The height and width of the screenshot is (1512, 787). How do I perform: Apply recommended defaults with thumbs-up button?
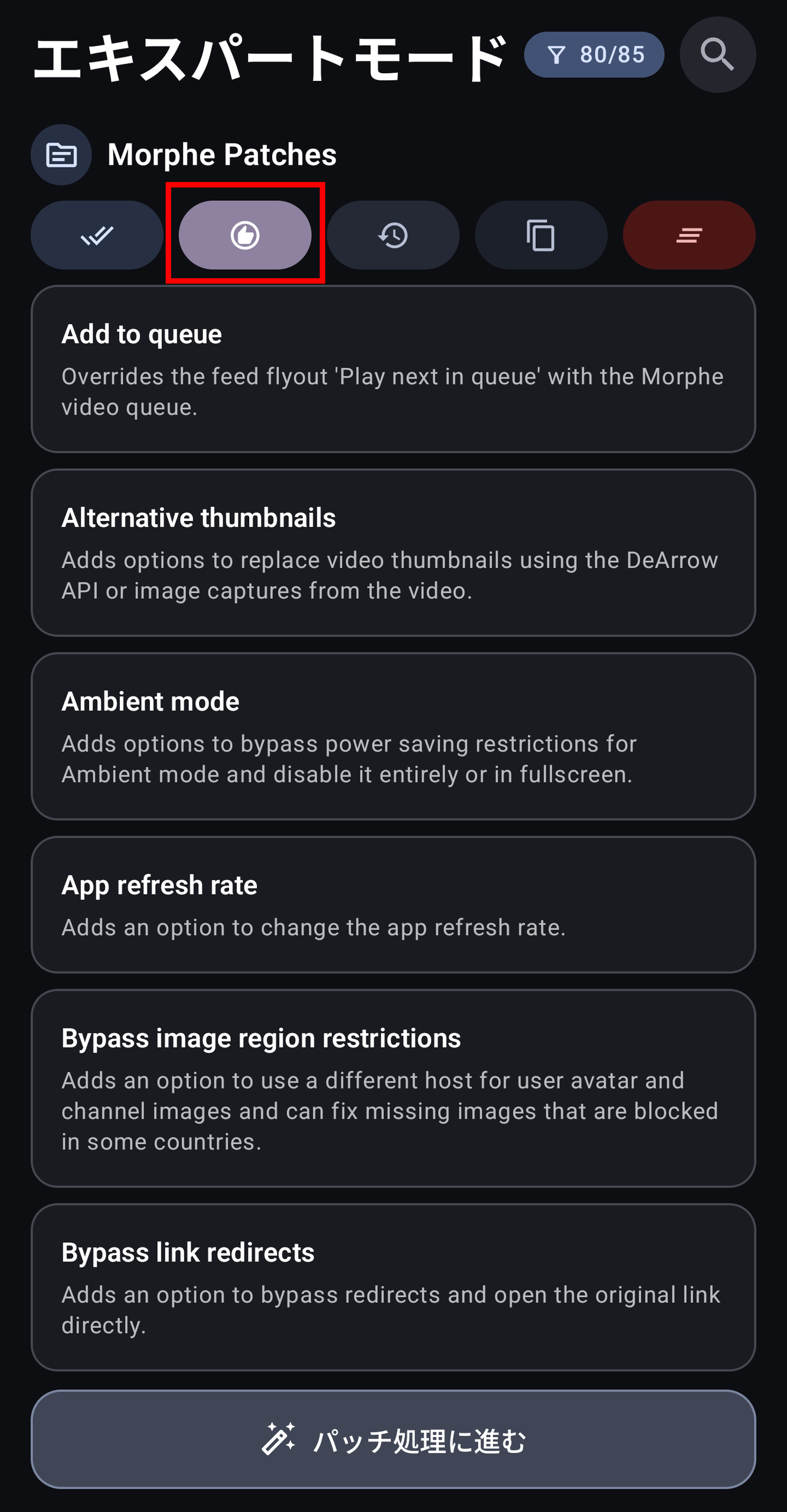[x=245, y=235]
